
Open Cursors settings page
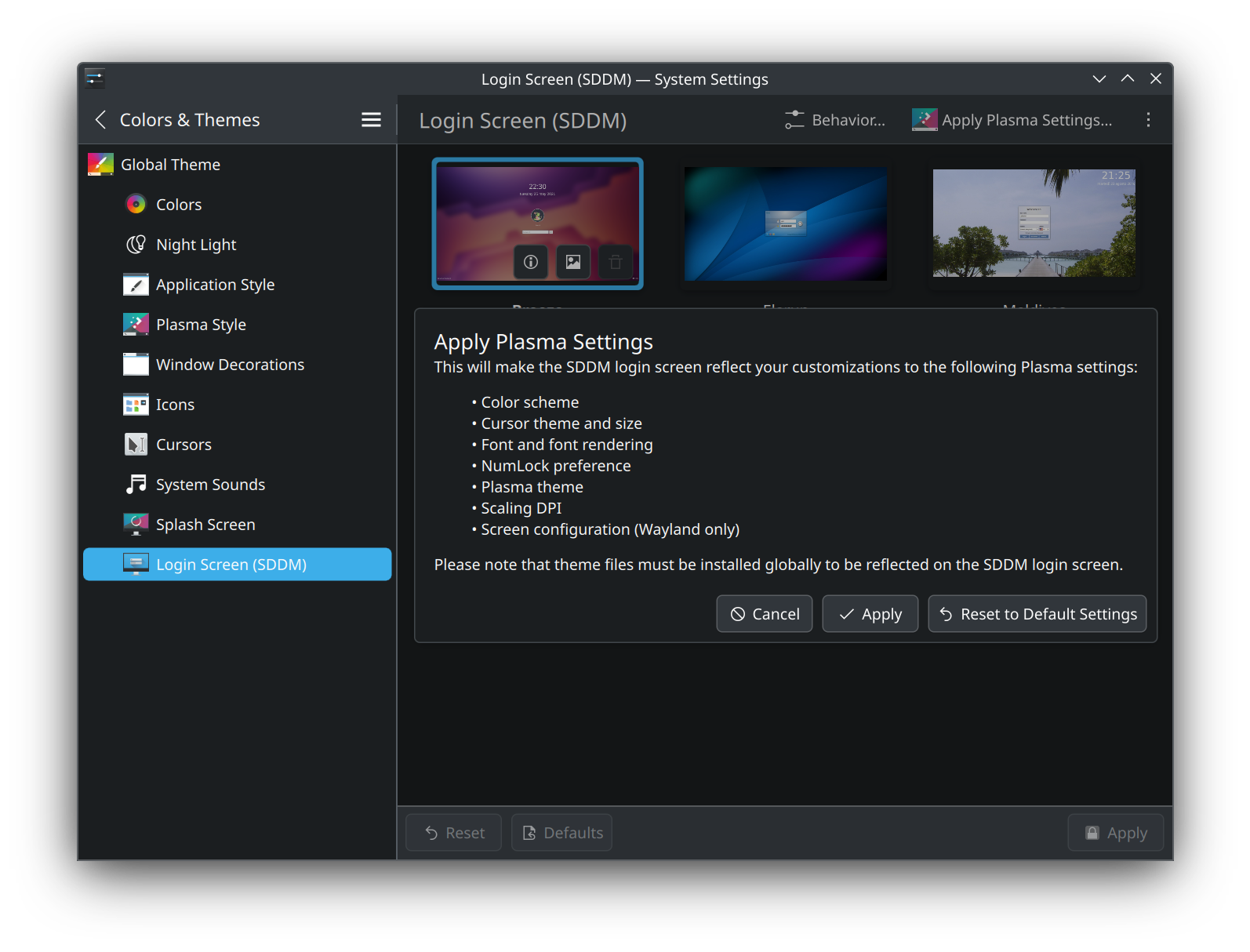(237, 445)
